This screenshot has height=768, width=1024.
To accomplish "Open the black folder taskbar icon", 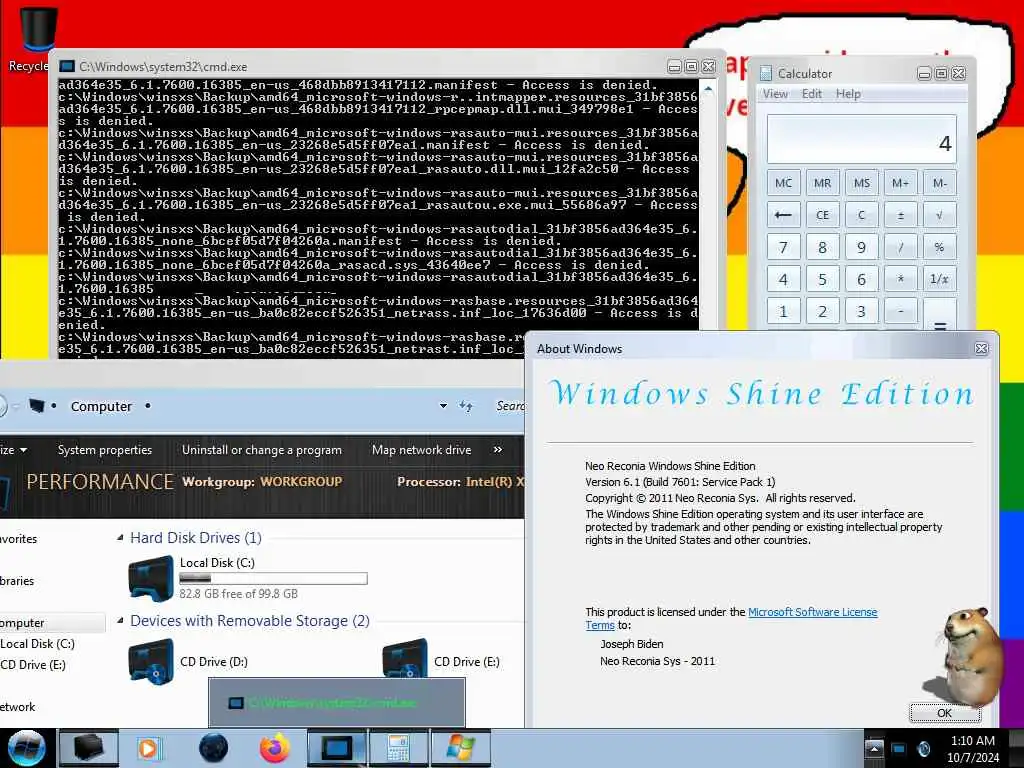I will click(x=88, y=748).
